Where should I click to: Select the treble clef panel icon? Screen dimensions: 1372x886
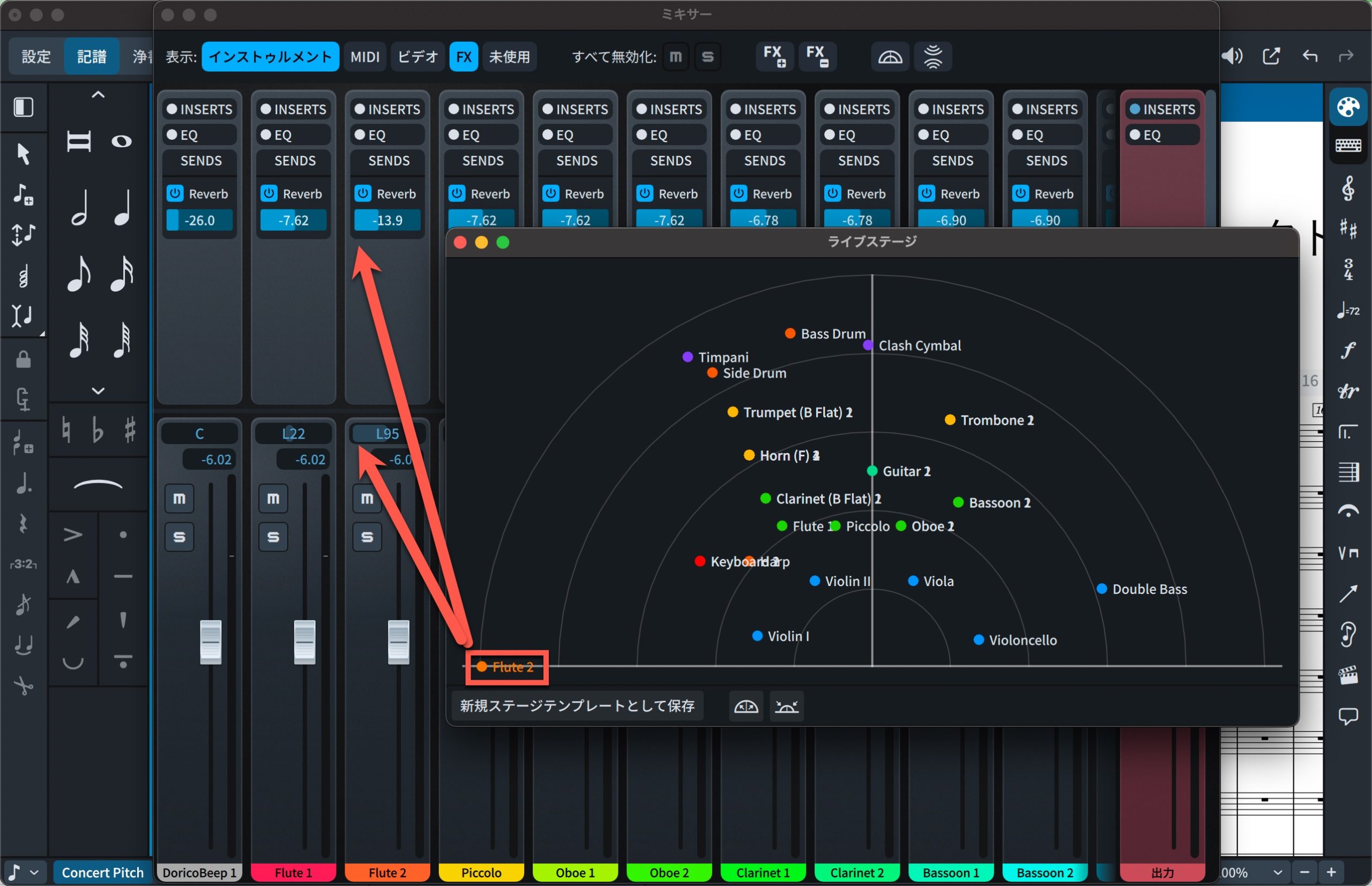[1348, 188]
